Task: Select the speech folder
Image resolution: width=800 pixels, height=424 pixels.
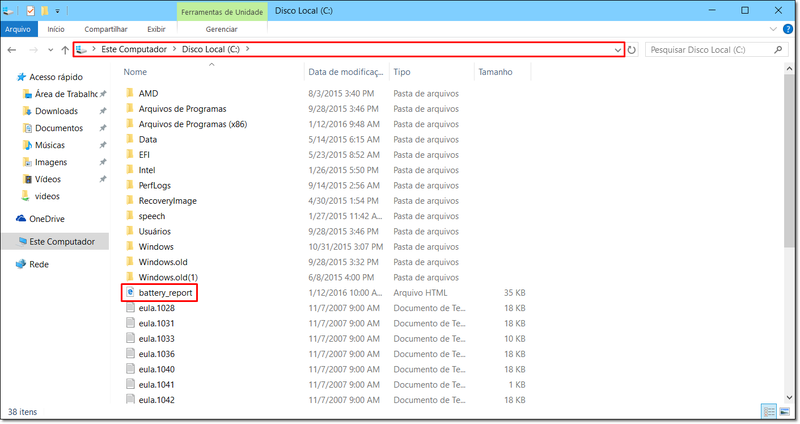Action: (152, 216)
